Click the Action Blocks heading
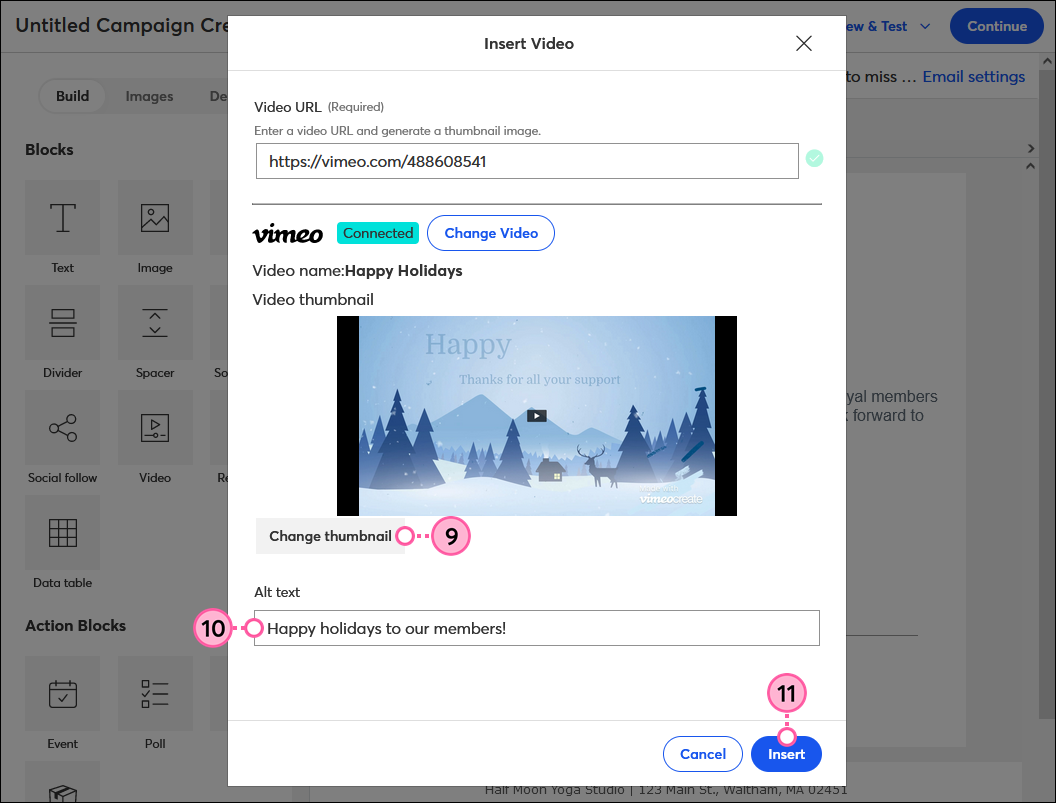 point(75,626)
